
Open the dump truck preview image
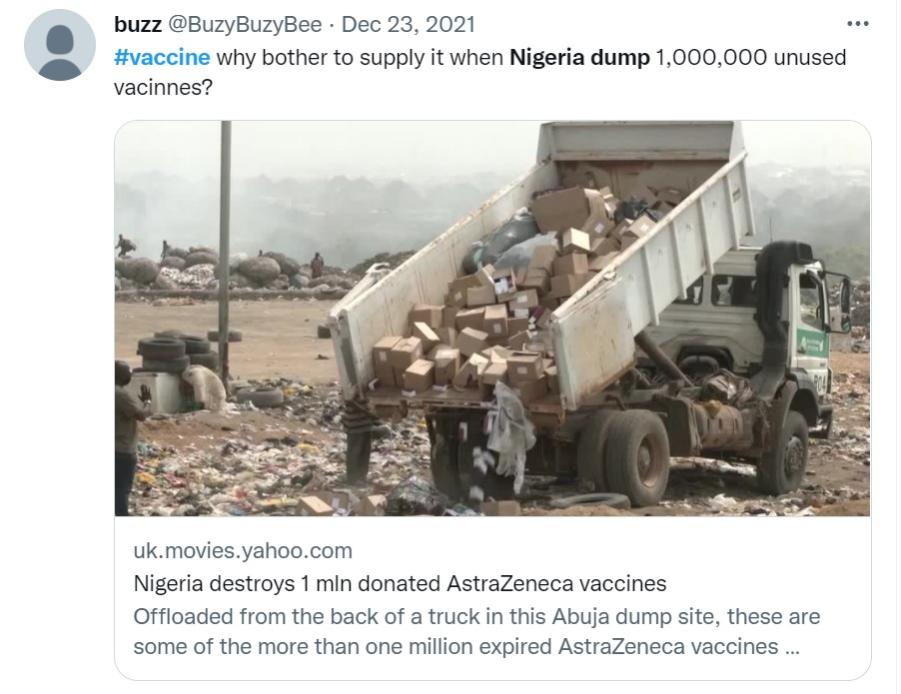point(492,318)
